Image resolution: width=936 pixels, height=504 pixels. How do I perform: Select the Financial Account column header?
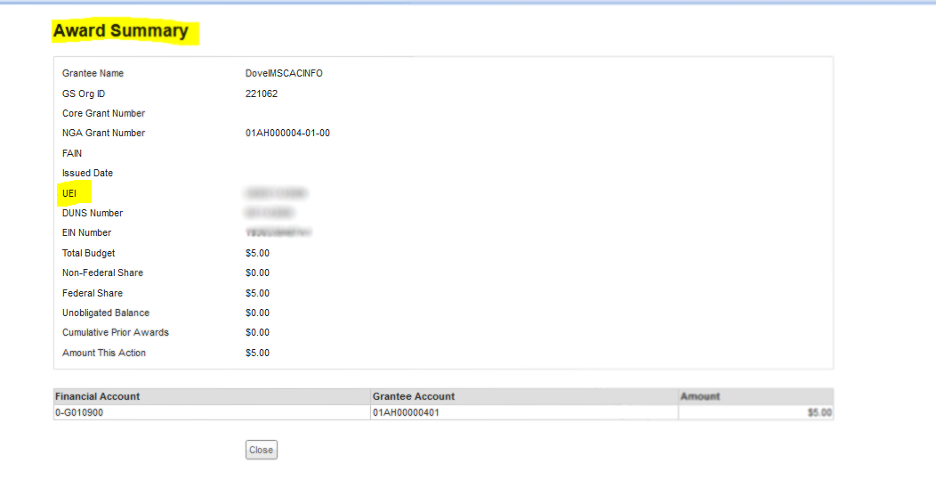pyautogui.click(x=97, y=397)
